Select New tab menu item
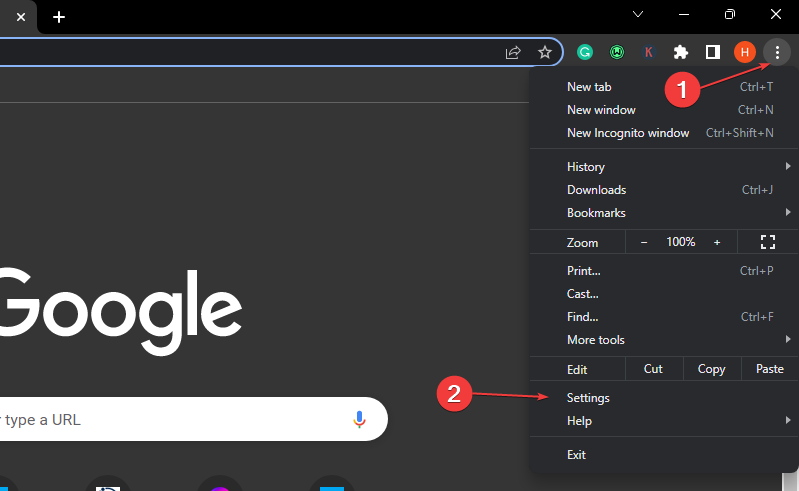This screenshot has height=491, width=799. coord(664,87)
